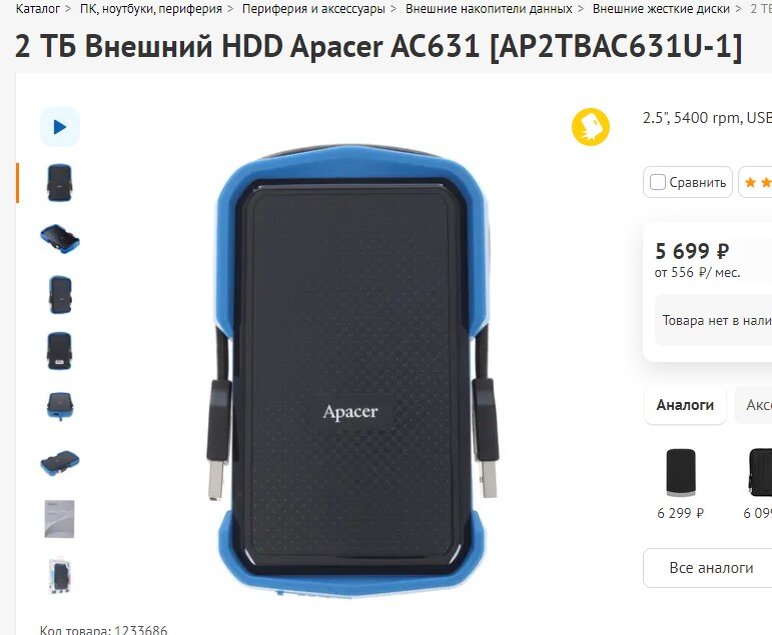Tick the Сравнить checkbox
This screenshot has height=635, width=772.
658,182
